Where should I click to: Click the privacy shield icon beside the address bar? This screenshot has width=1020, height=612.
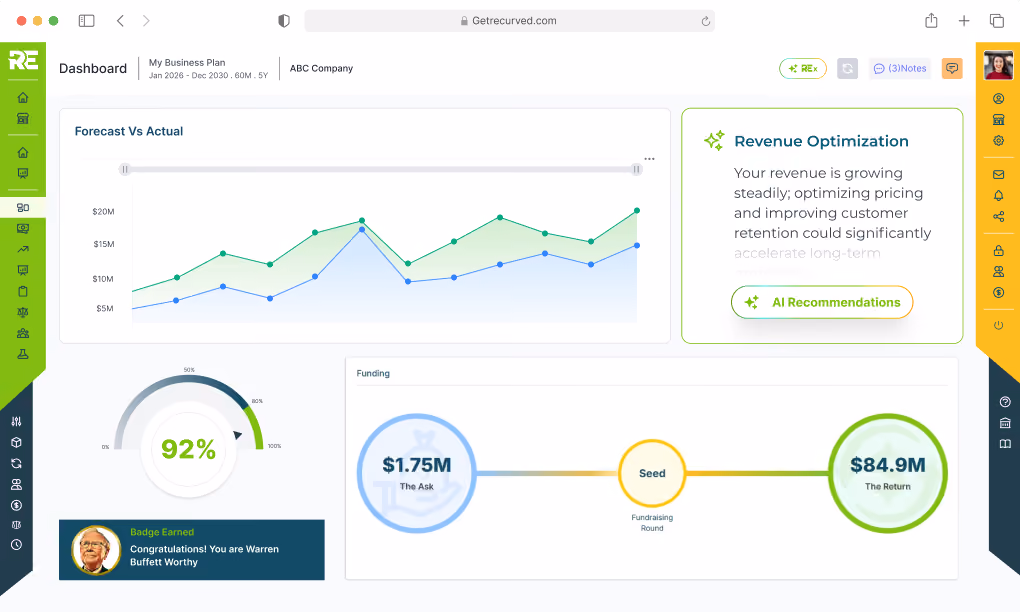coord(284,21)
